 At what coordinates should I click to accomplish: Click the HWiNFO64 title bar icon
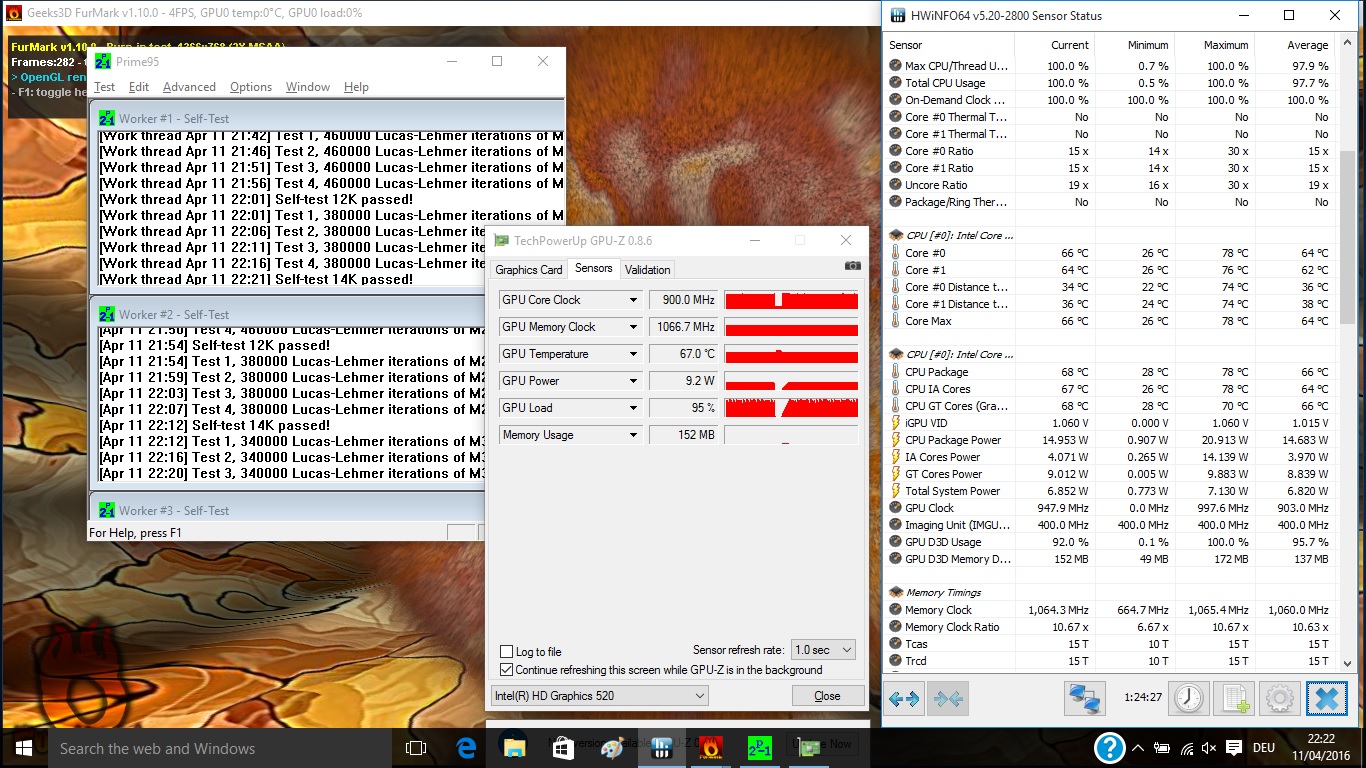[x=896, y=15]
